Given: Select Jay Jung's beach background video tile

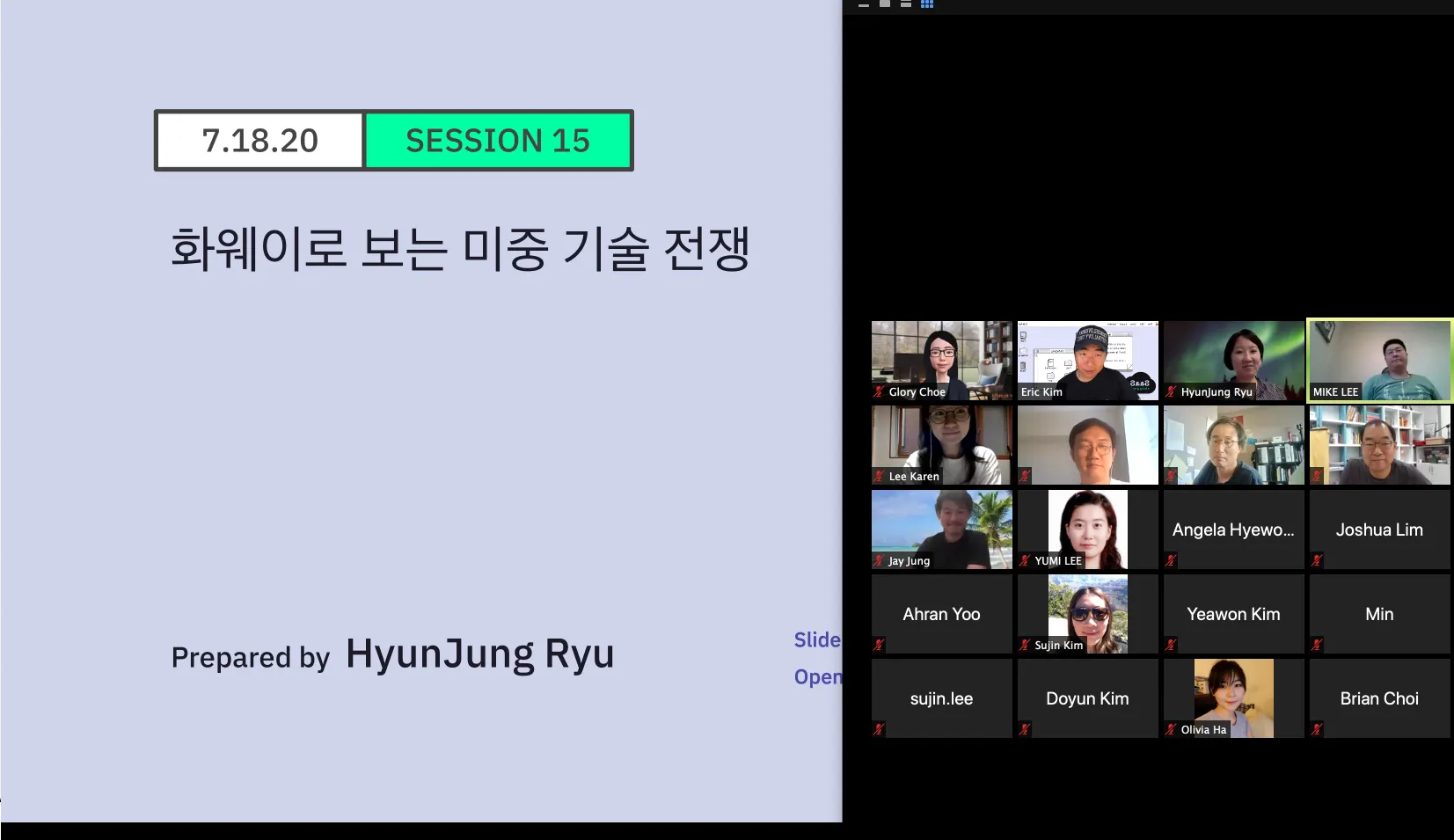Looking at the screenshot, I should [x=942, y=530].
